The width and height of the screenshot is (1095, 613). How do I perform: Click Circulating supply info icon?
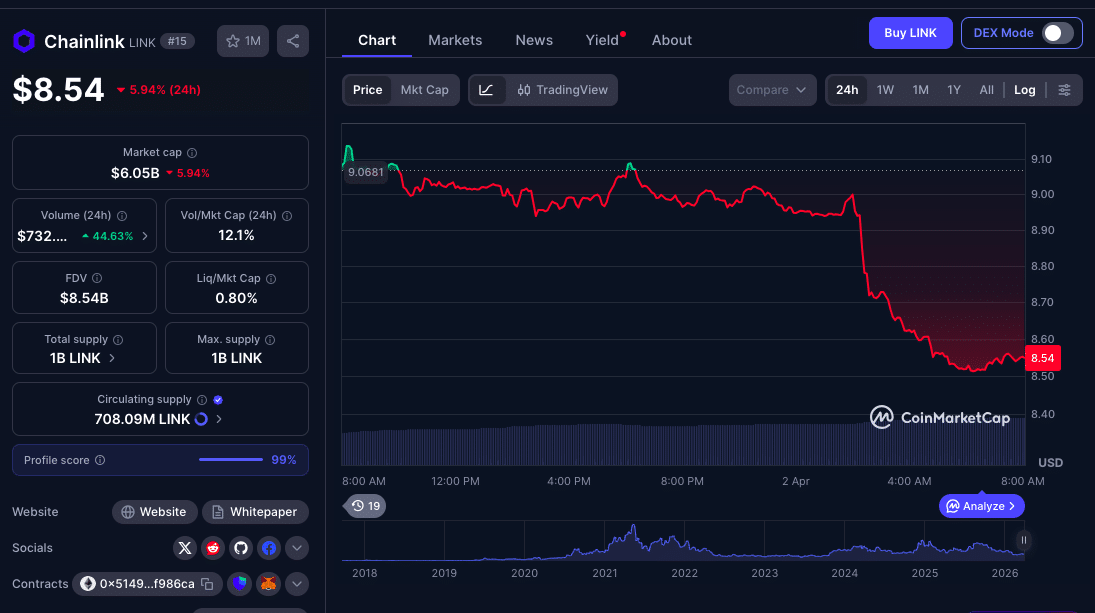click(x=202, y=400)
